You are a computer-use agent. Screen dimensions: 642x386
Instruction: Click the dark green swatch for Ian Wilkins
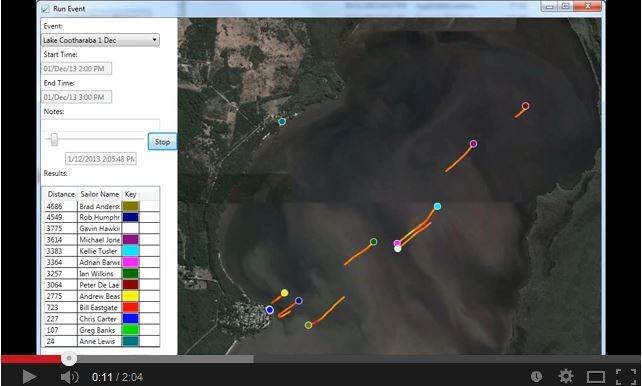pos(131,273)
